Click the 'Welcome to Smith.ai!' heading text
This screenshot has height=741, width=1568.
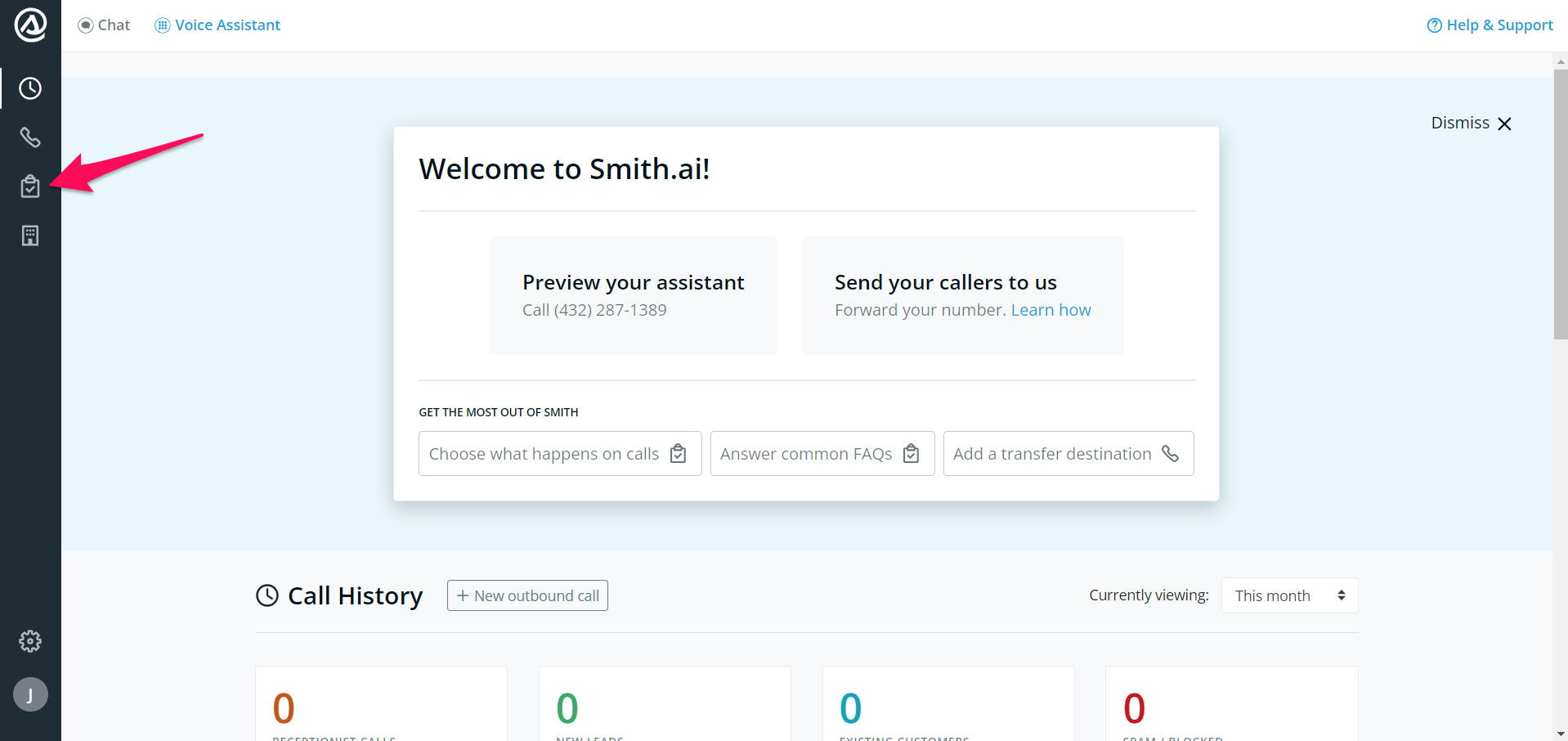point(564,168)
